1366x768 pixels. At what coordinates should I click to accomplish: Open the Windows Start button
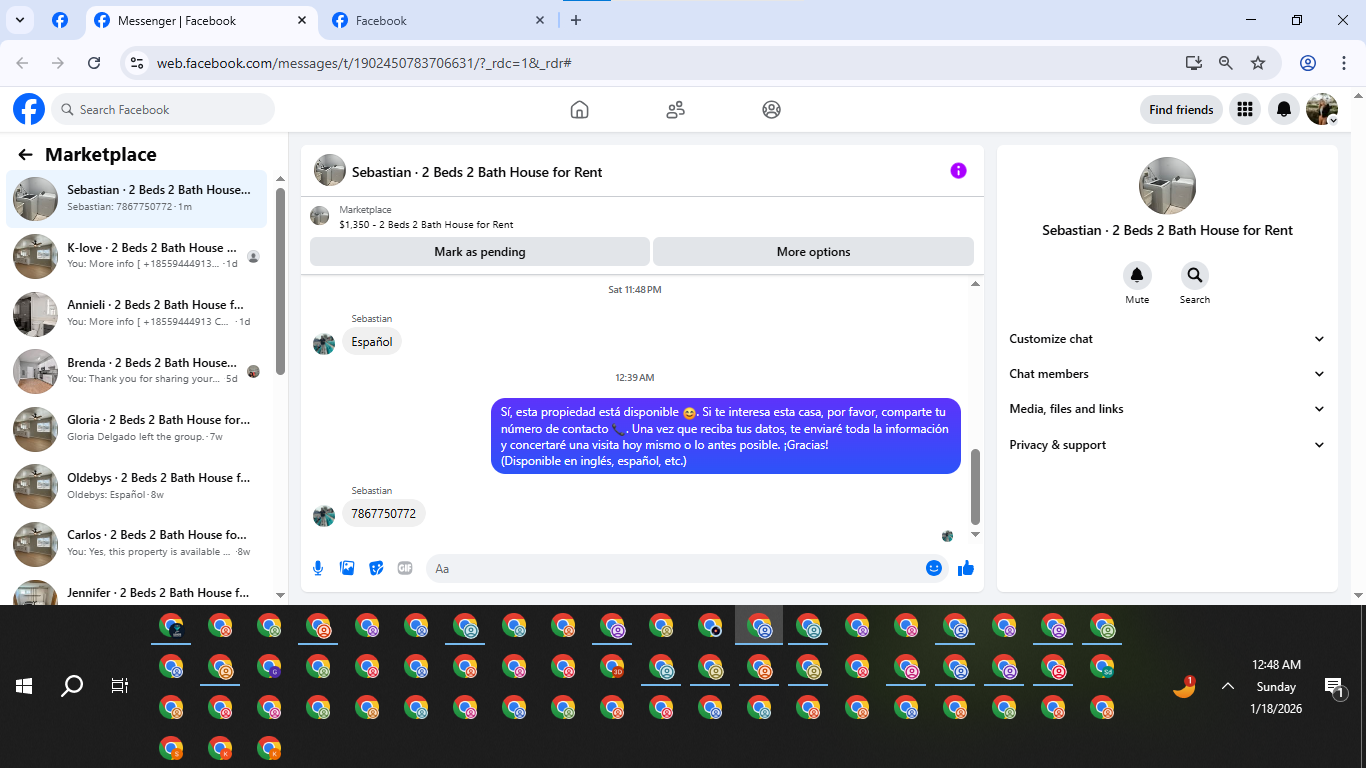click(x=24, y=686)
